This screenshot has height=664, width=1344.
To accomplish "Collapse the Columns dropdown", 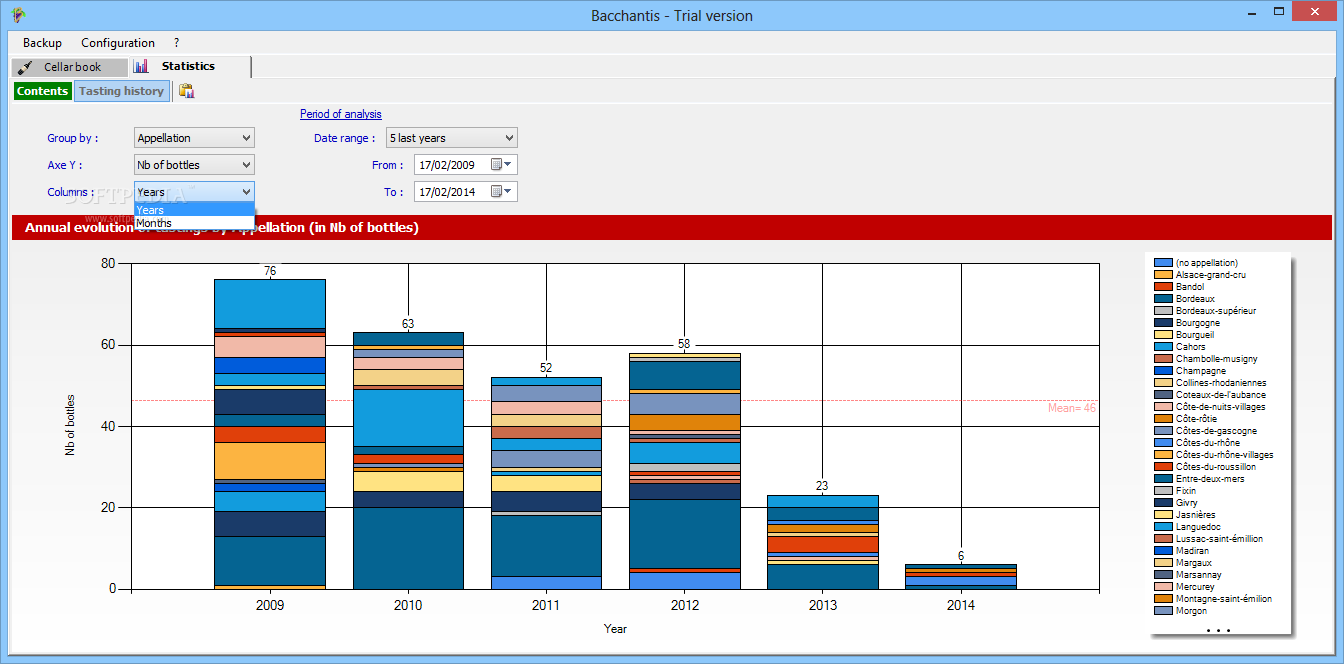I will pos(194,192).
